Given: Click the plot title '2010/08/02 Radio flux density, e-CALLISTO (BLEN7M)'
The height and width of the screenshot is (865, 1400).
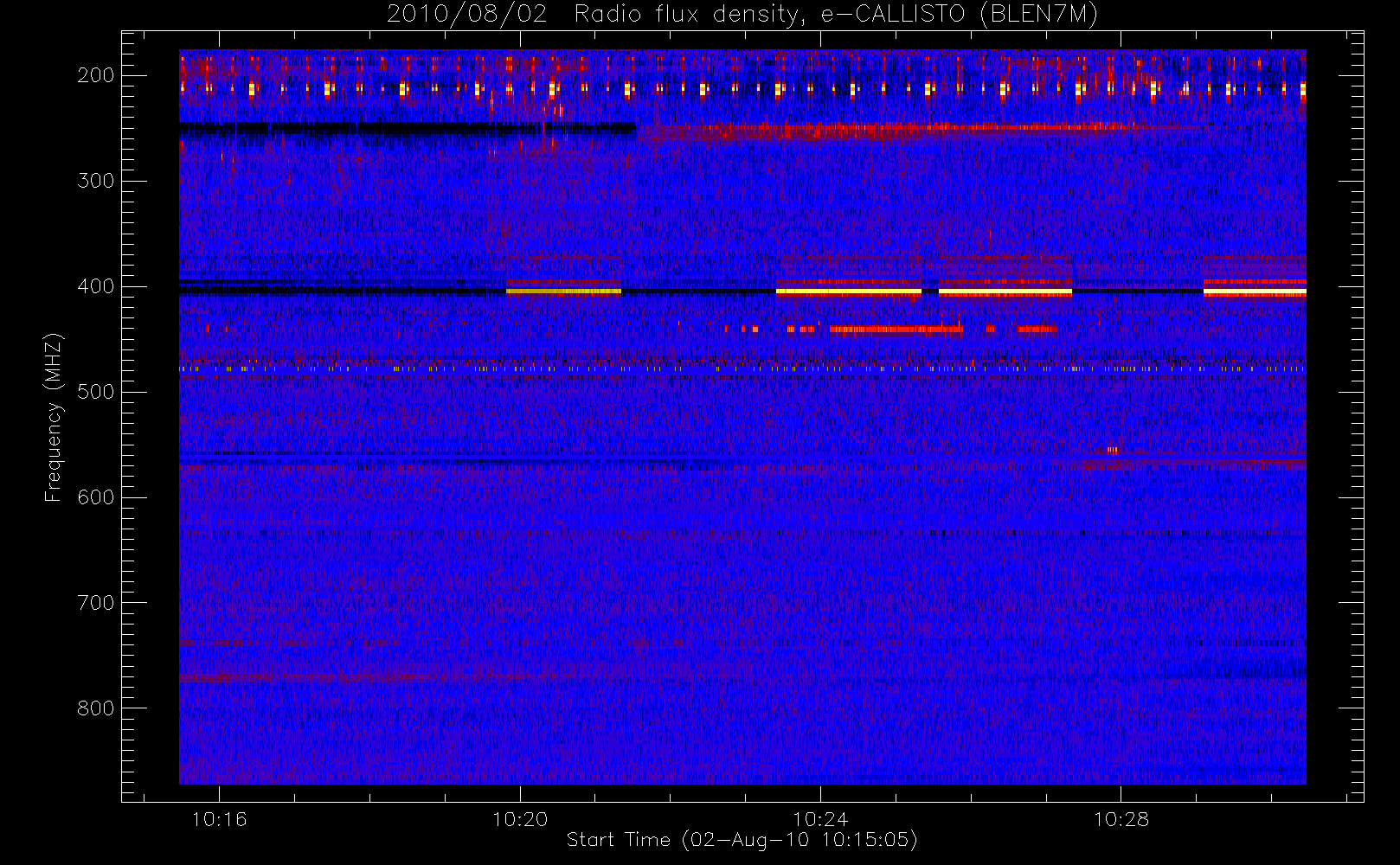Looking at the screenshot, I should (742, 15).
